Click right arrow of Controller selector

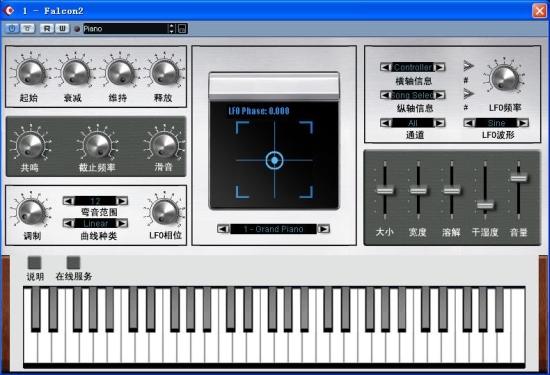(440, 67)
